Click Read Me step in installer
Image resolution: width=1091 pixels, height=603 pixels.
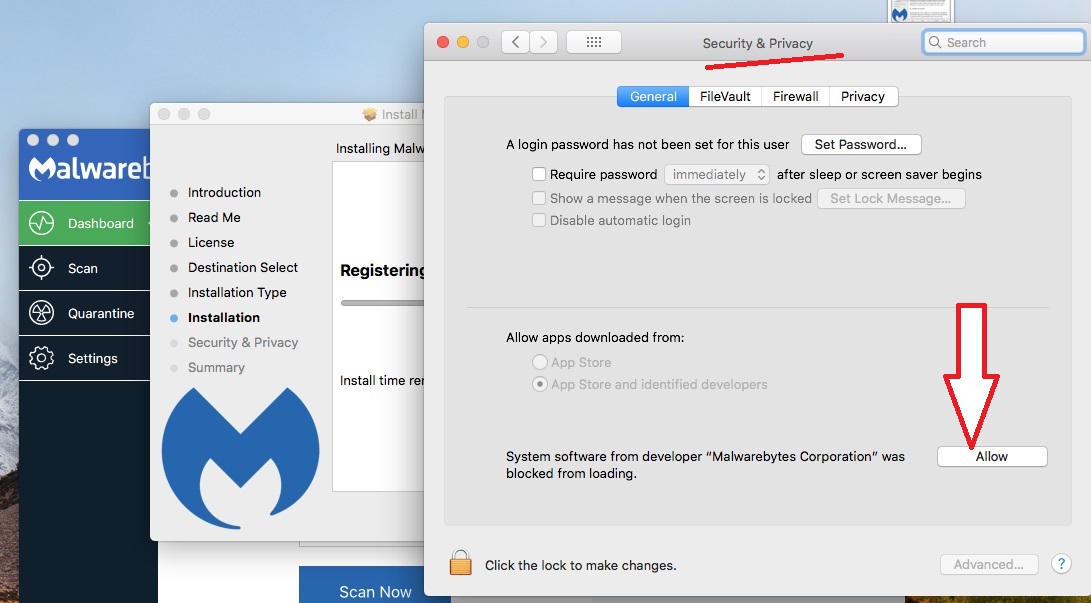[214, 218]
